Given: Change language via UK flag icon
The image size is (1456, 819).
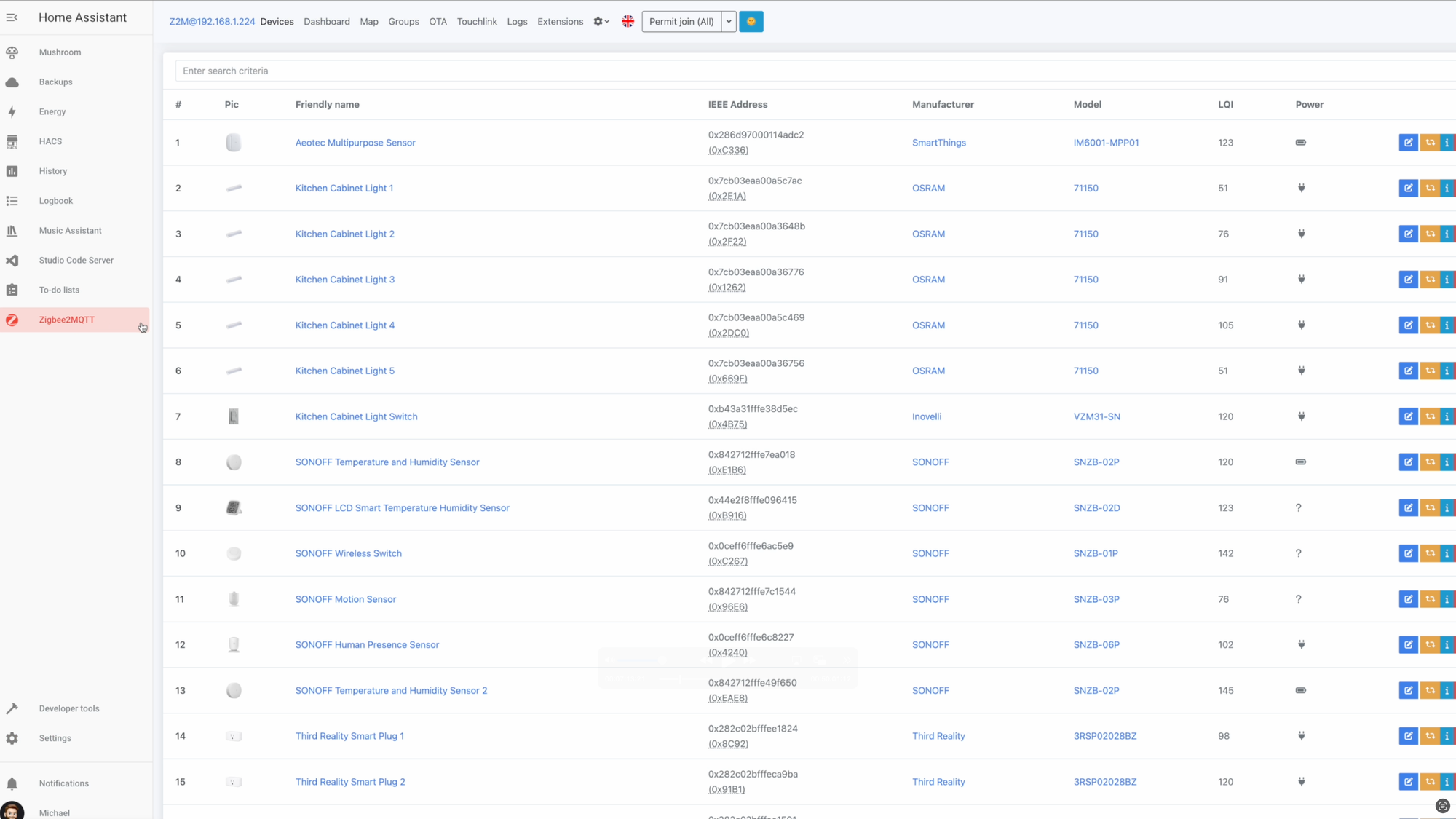Looking at the screenshot, I should click(628, 22).
